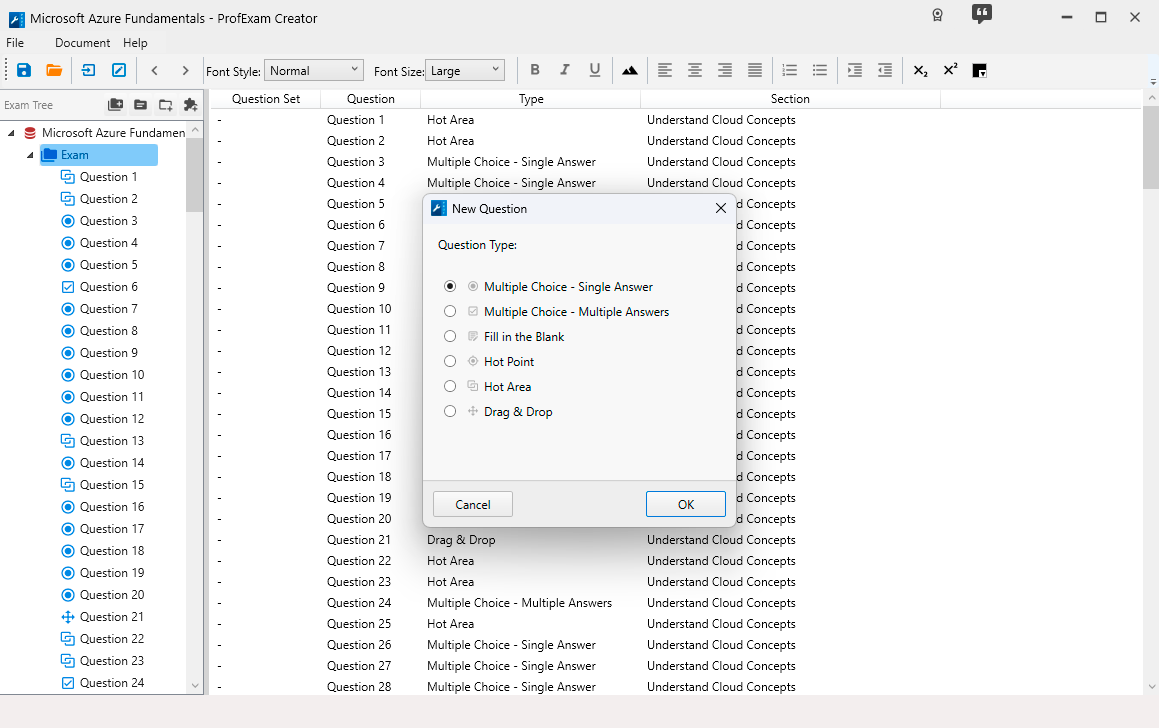Click Question 1 row in table

pyautogui.click(x=676, y=120)
